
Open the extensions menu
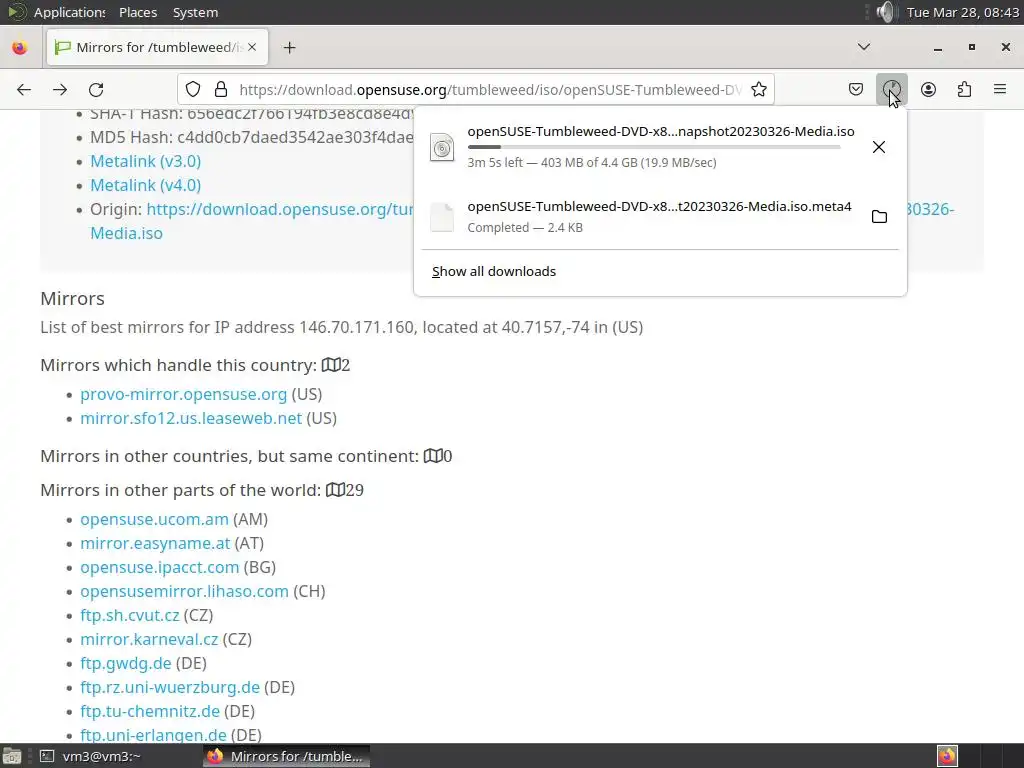(964, 89)
